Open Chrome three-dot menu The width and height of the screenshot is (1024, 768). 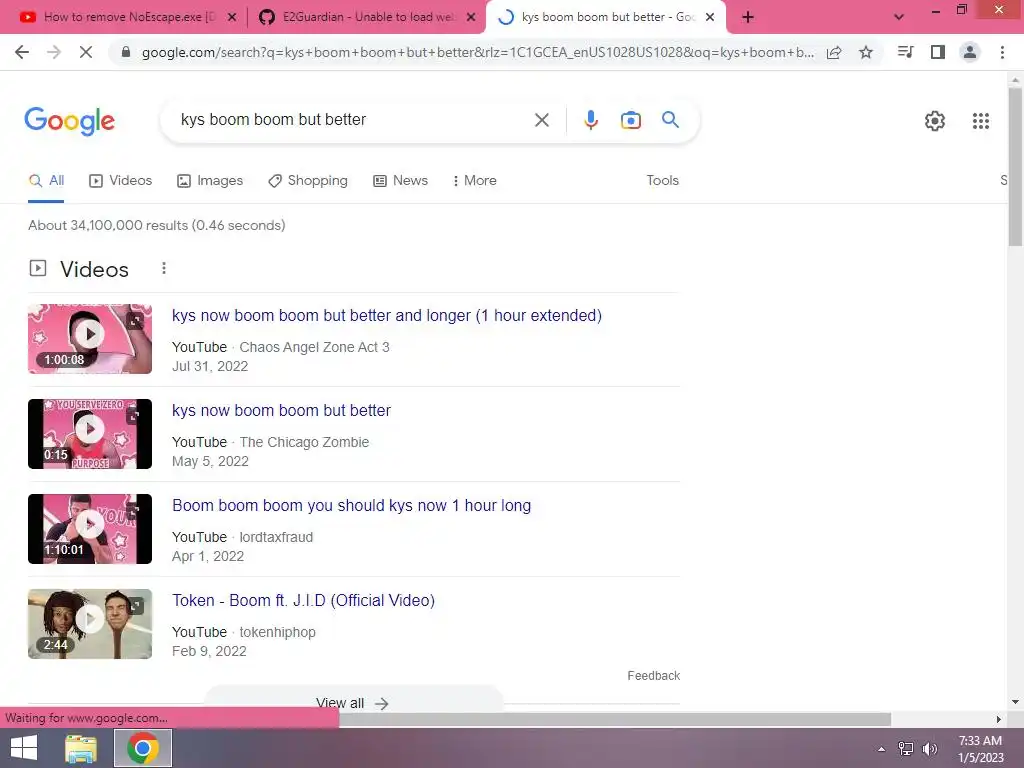coord(1002,52)
